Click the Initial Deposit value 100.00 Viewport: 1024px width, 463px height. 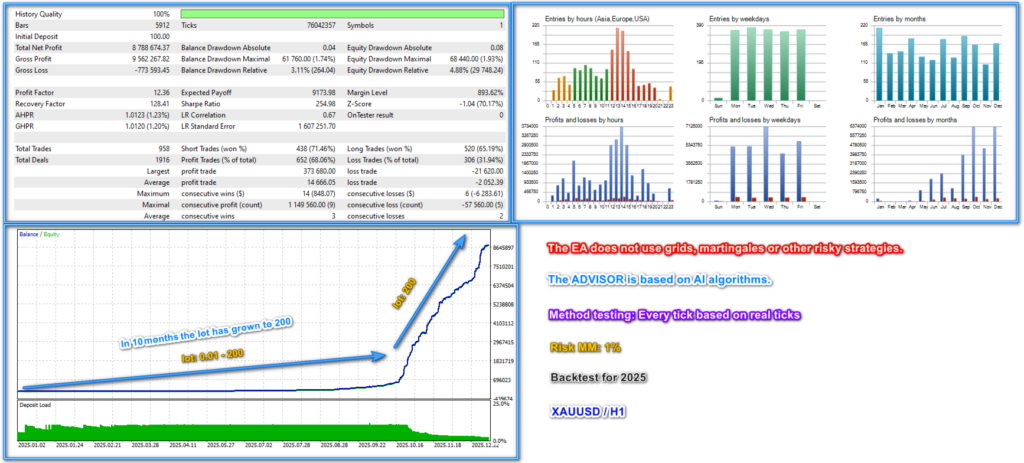[160, 37]
